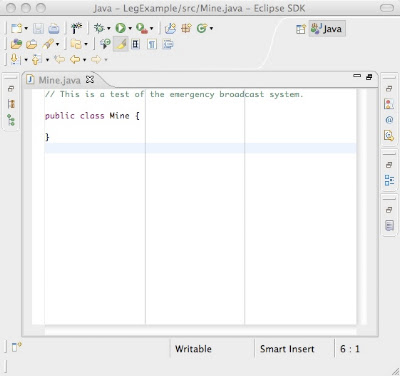Open the Debug dropdown arrow
This screenshot has height=376, width=400.
(109, 29)
